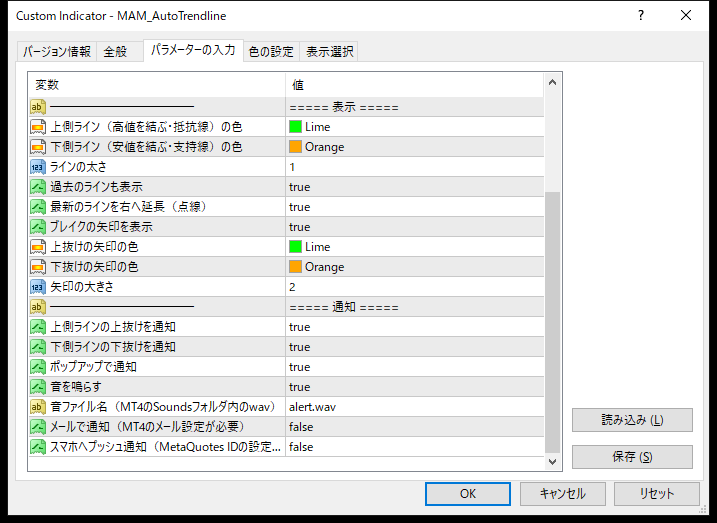Toggle true value of ブレイクの矢印を表示
This screenshot has width=717, height=523.
pyautogui.click(x=300, y=227)
